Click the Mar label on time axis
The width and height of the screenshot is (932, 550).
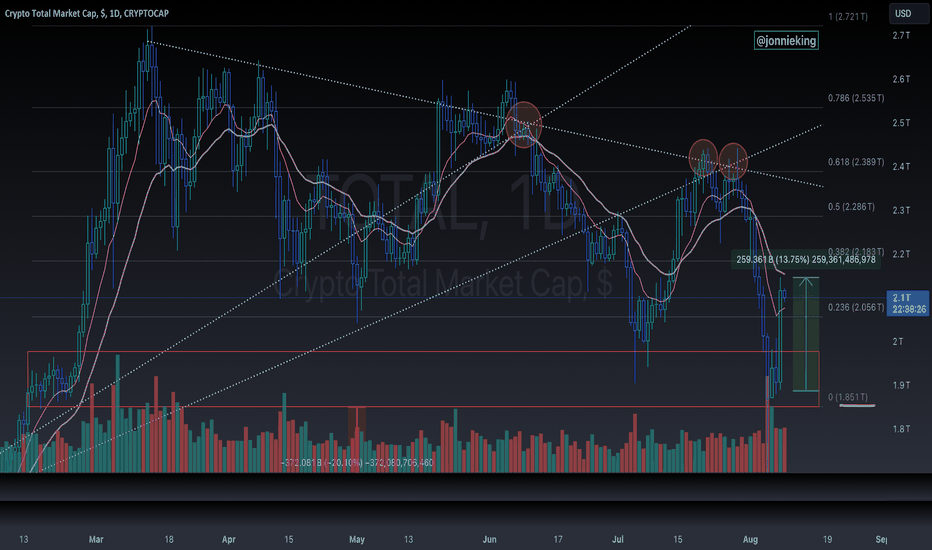(x=96, y=539)
